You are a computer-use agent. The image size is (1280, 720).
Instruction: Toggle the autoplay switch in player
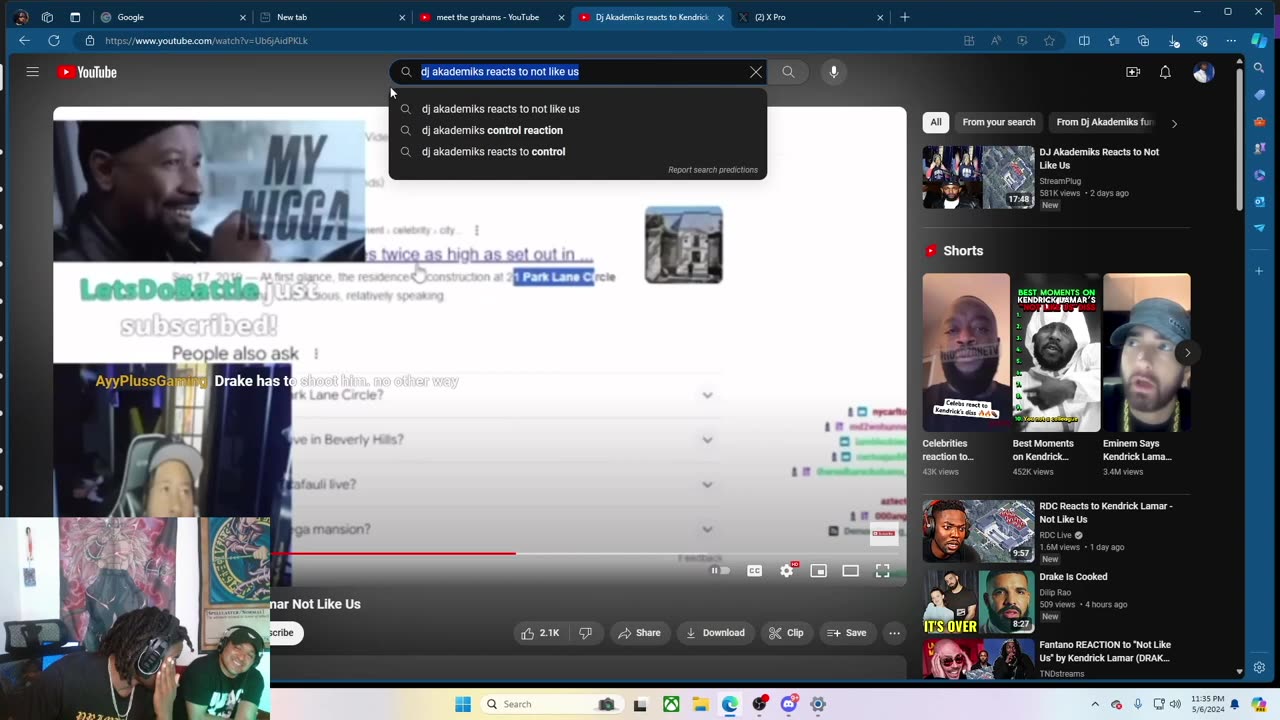point(720,571)
